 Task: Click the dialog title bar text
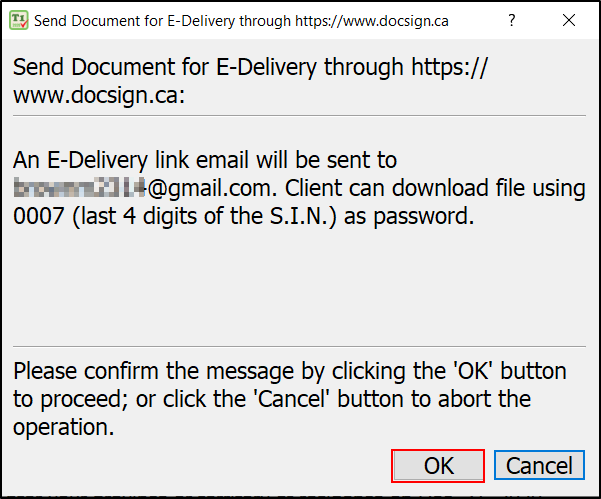(241, 21)
